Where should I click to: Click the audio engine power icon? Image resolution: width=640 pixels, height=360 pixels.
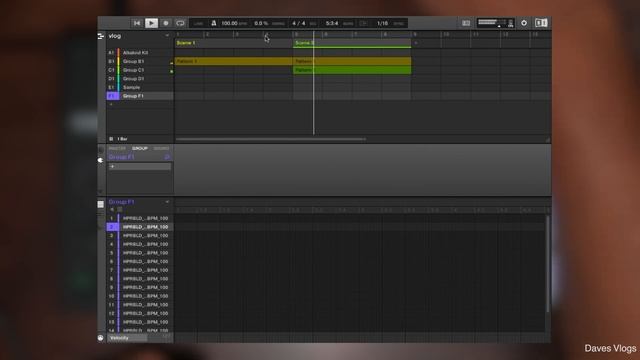click(524, 23)
